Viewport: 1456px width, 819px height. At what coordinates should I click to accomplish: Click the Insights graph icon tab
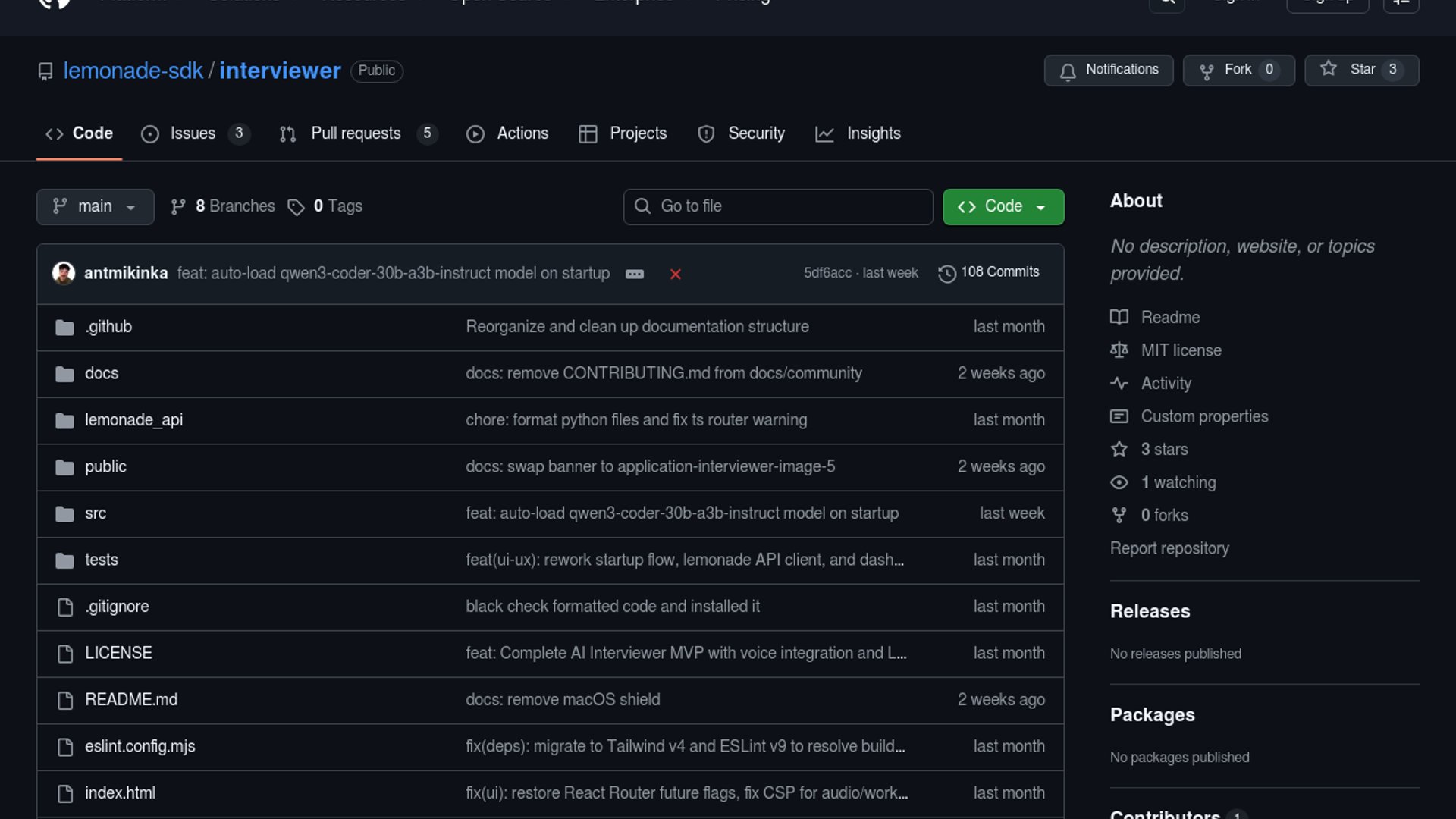click(824, 134)
